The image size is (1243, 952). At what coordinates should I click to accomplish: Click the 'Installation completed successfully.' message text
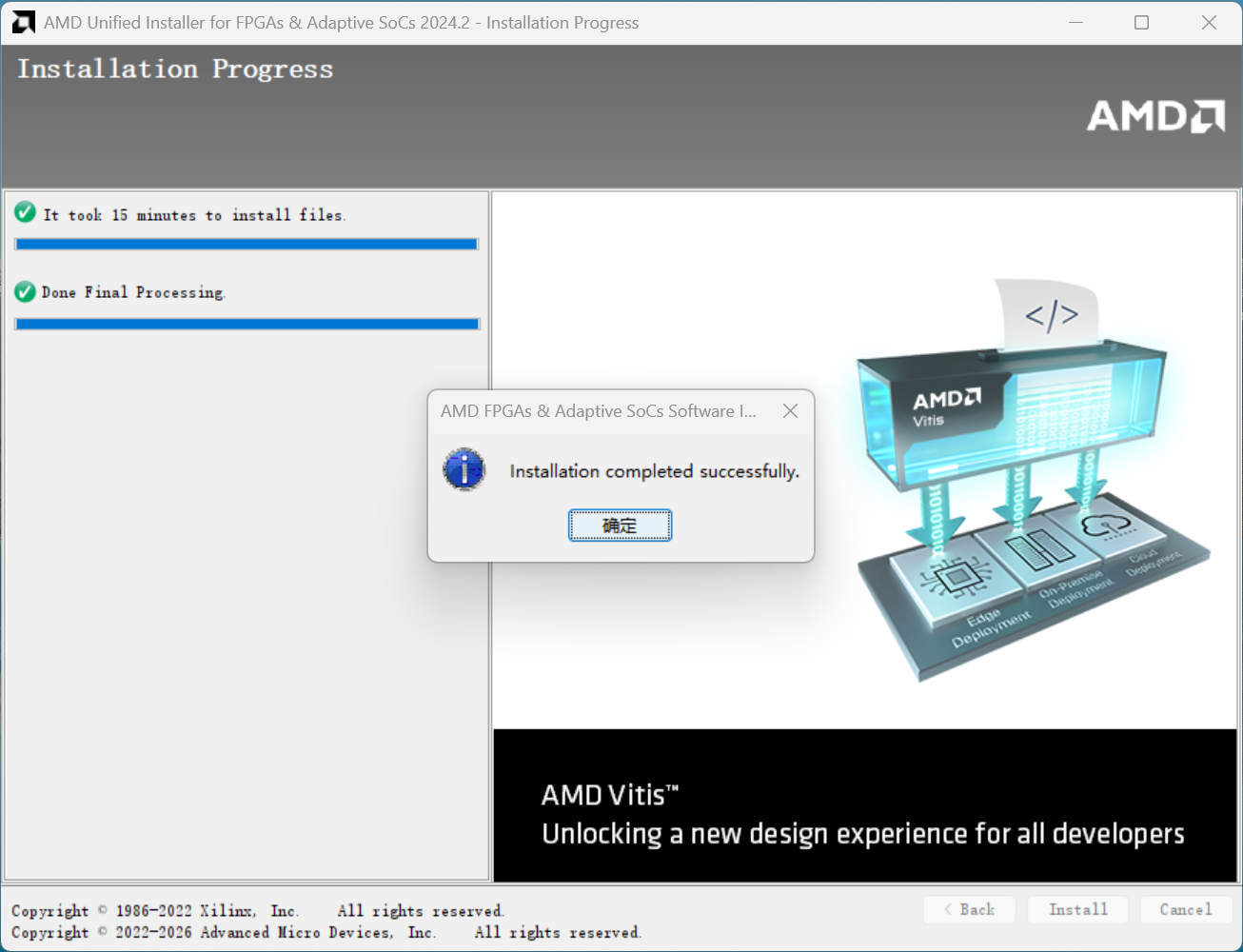(654, 471)
